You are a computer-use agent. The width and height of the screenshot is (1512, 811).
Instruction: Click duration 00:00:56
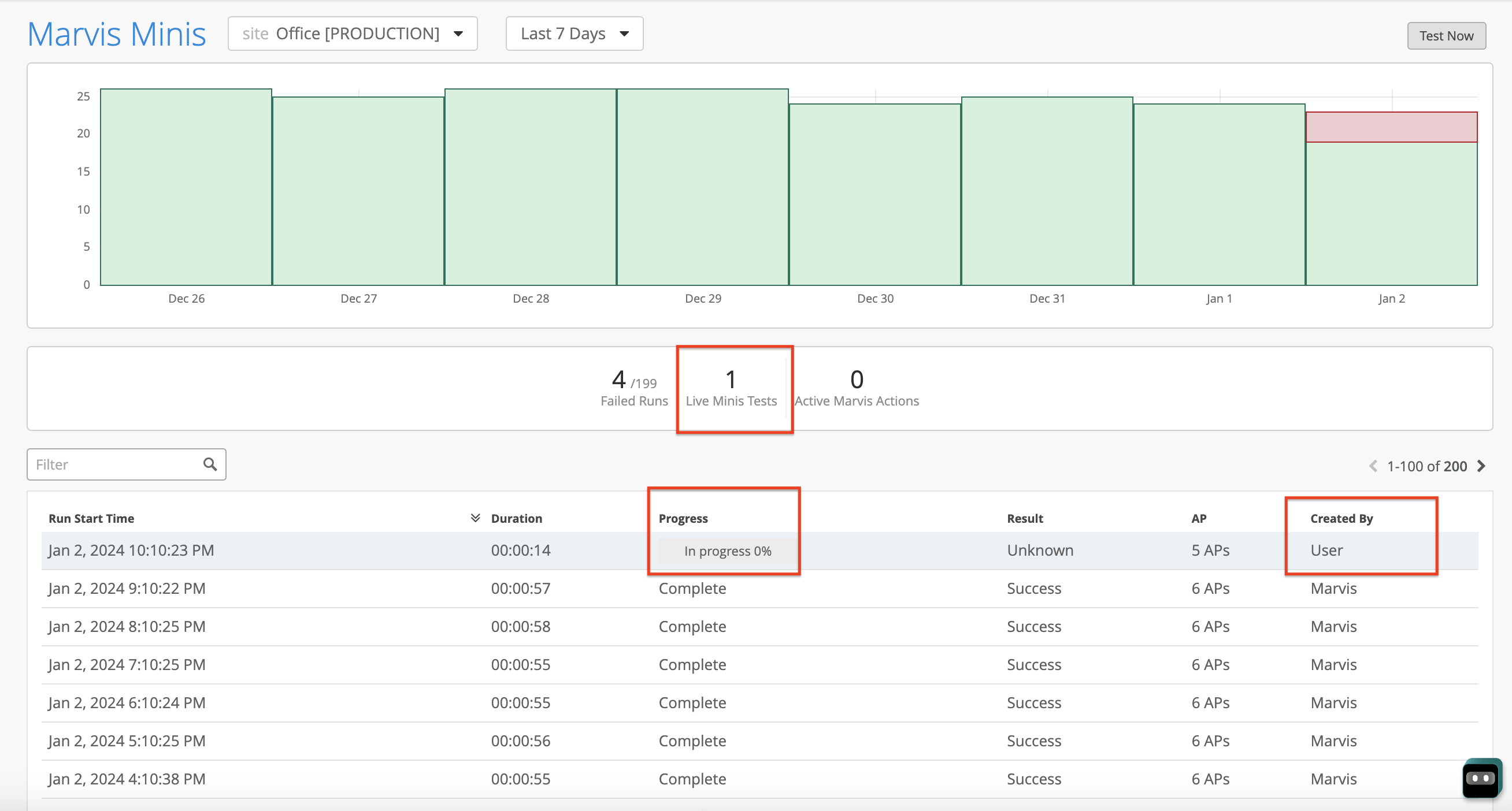(x=521, y=741)
